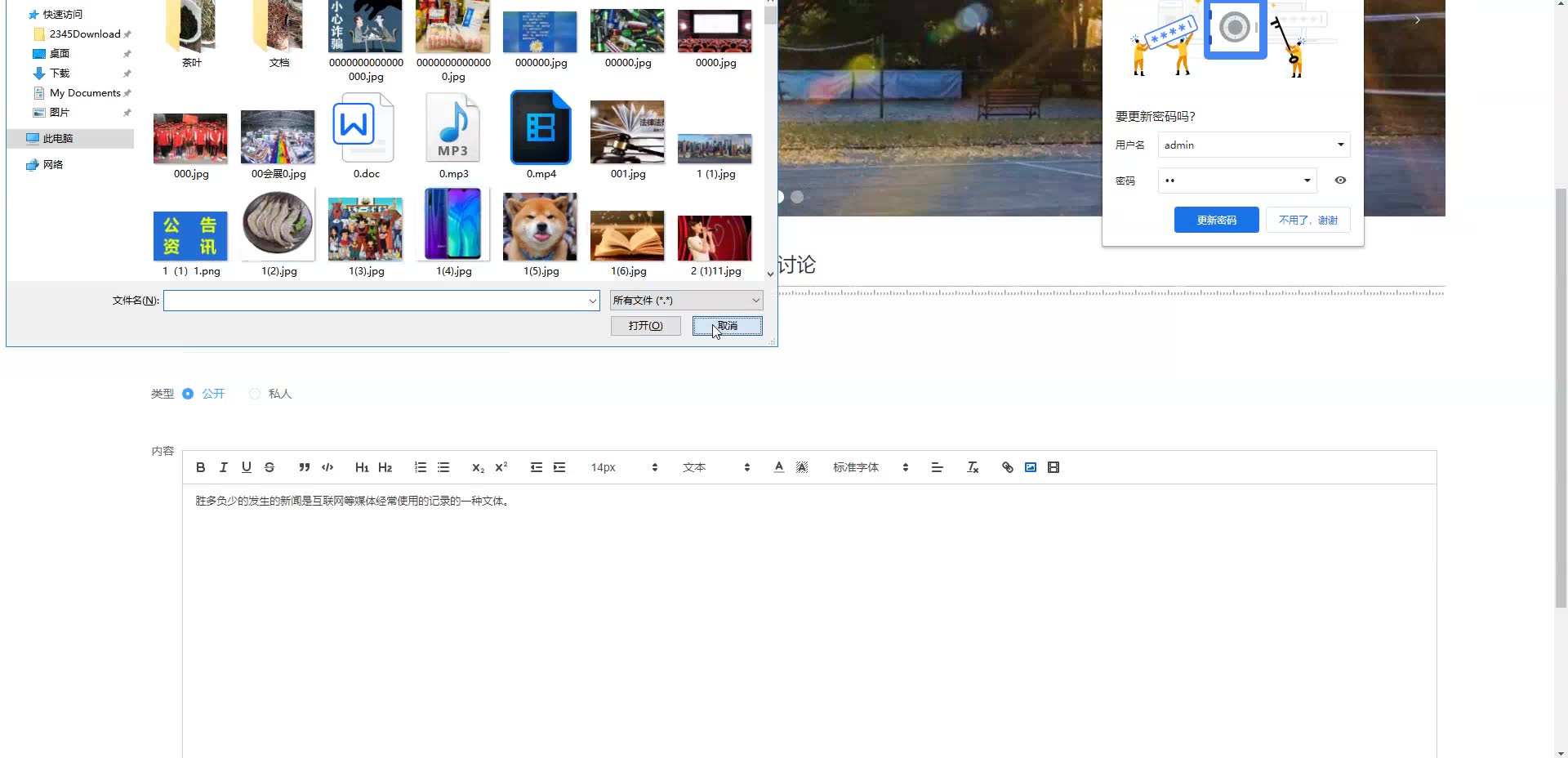Dismiss the password prompt with 不用了，谢谢
The image size is (1568, 758).
click(x=1307, y=219)
